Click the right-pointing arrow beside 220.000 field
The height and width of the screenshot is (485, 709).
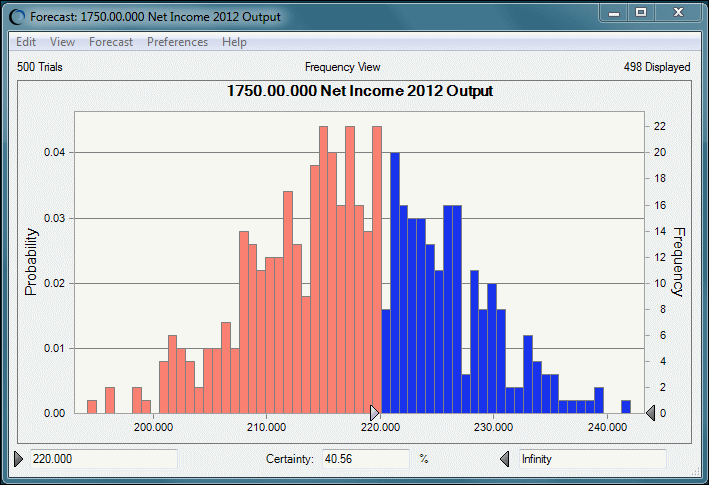pos(19,459)
